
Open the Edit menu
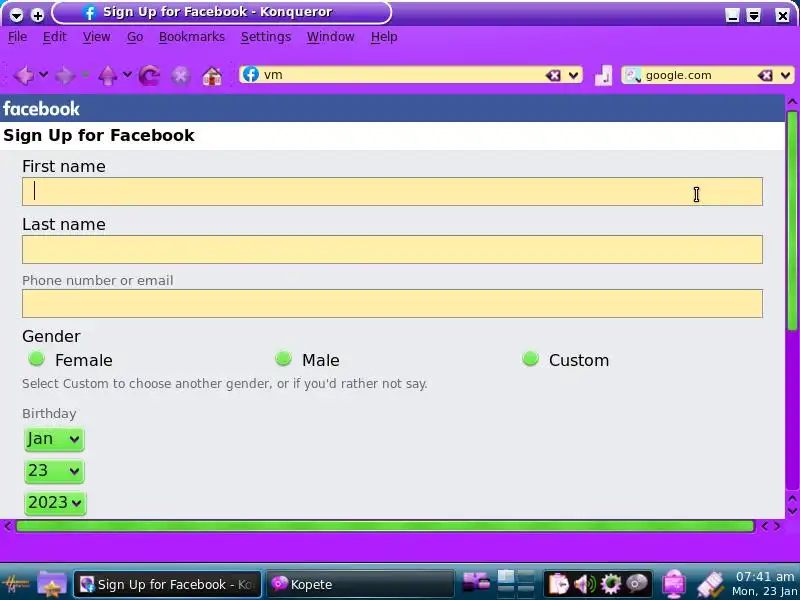(55, 37)
